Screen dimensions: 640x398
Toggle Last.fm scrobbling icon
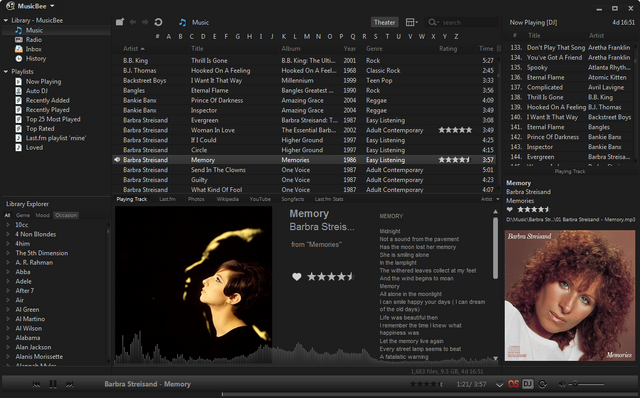point(513,384)
